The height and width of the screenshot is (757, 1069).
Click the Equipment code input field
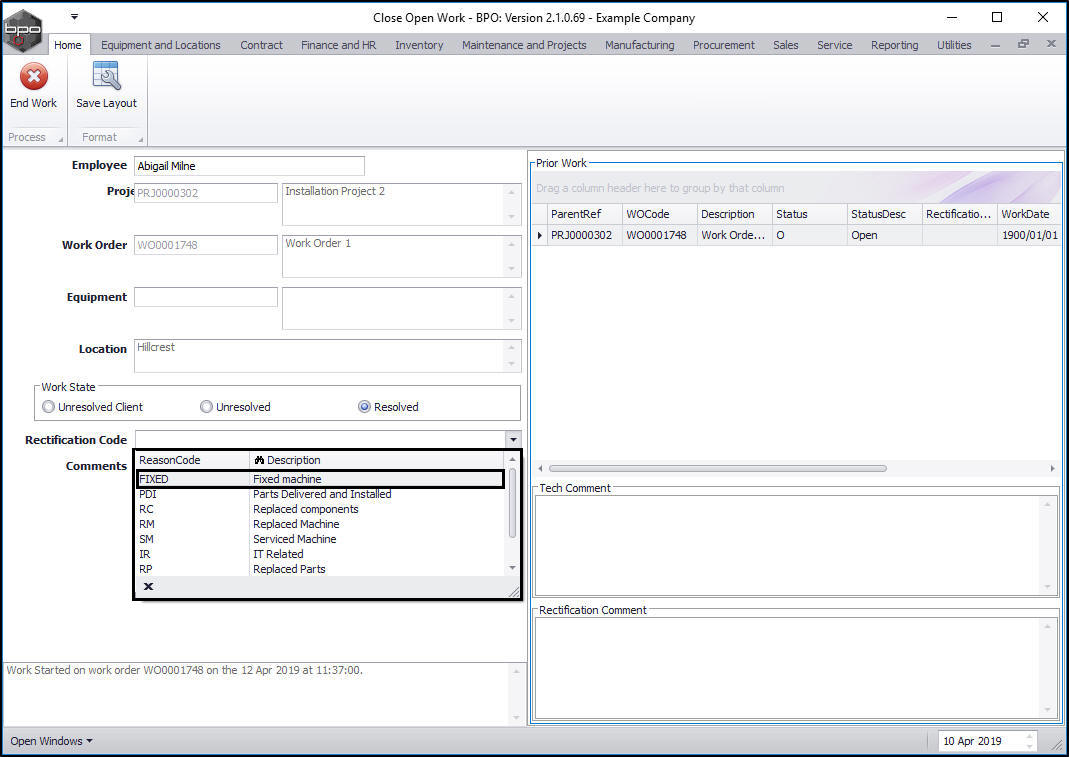(206, 297)
